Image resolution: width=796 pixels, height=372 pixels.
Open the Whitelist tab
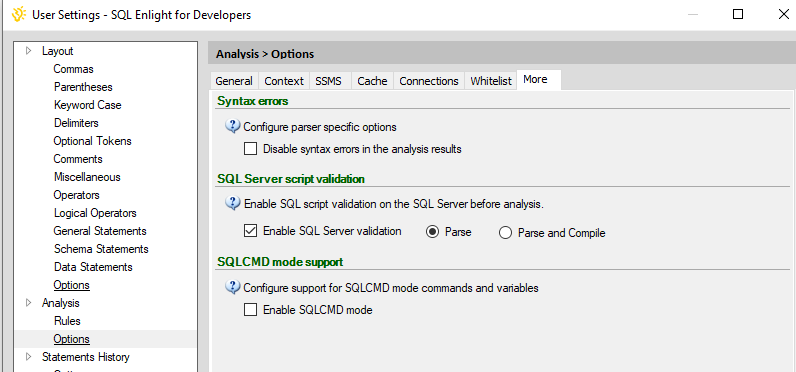tap(491, 81)
